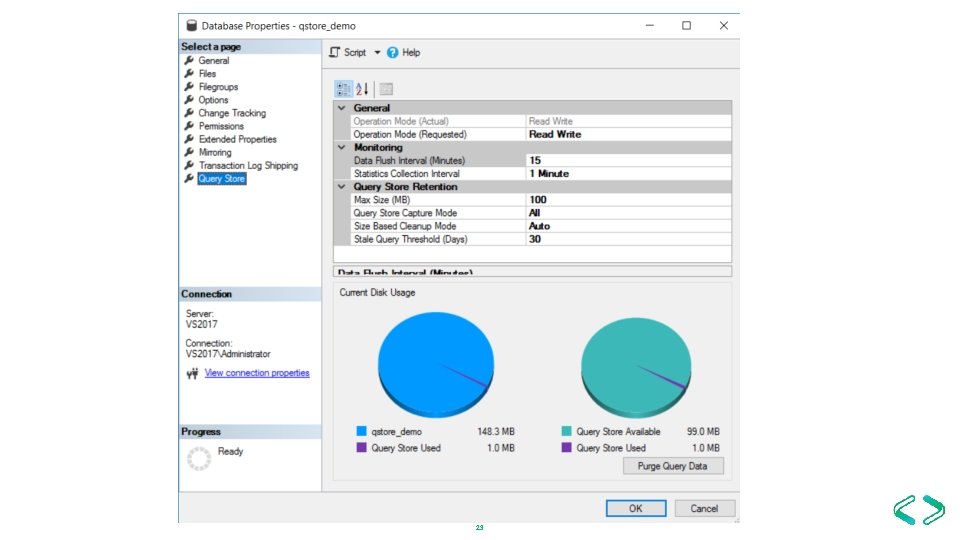Viewport: 960px width, 540px height.
Task: Click the wrench icon beside Mirroring
Action: point(189,152)
